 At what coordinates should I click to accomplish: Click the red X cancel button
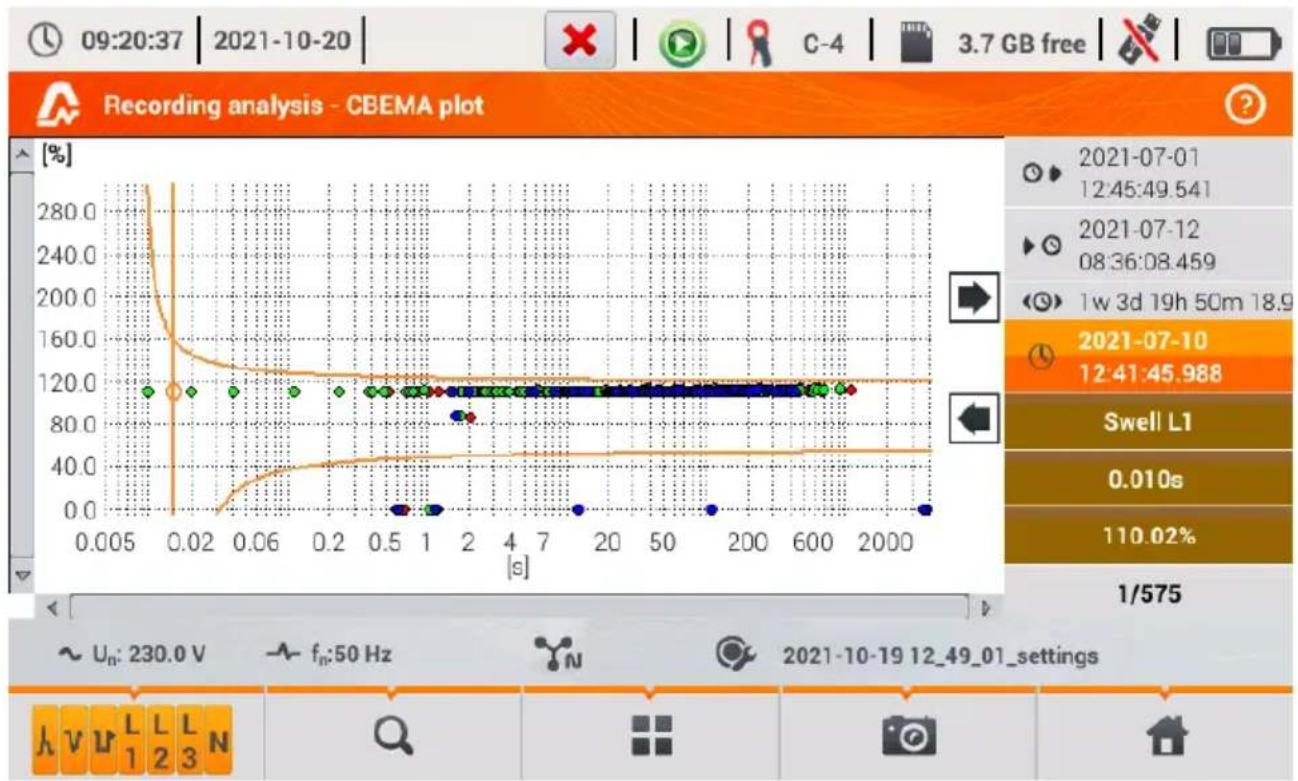click(581, 43)
